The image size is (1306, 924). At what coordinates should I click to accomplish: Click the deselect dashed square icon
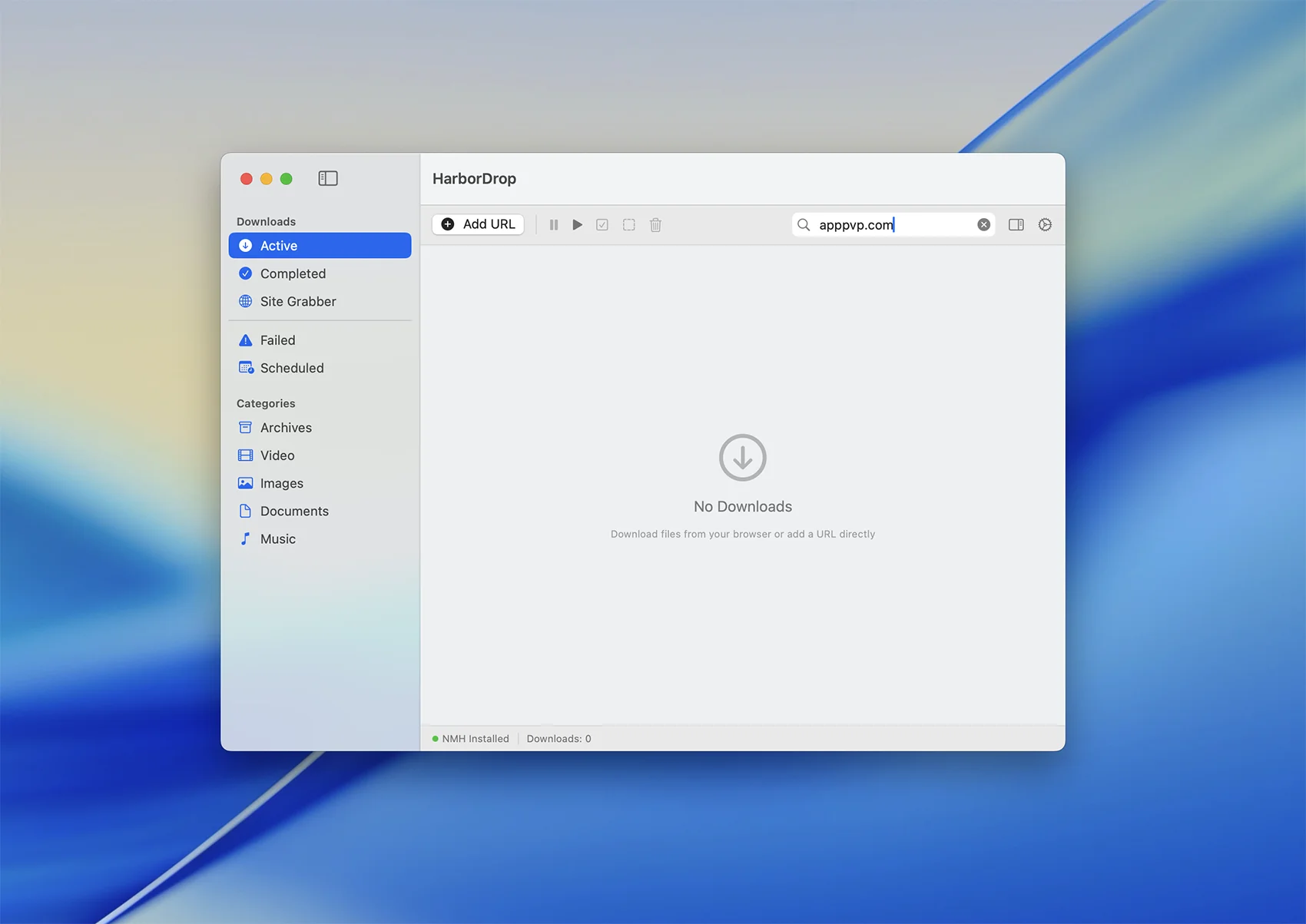[x=628, y=225]
